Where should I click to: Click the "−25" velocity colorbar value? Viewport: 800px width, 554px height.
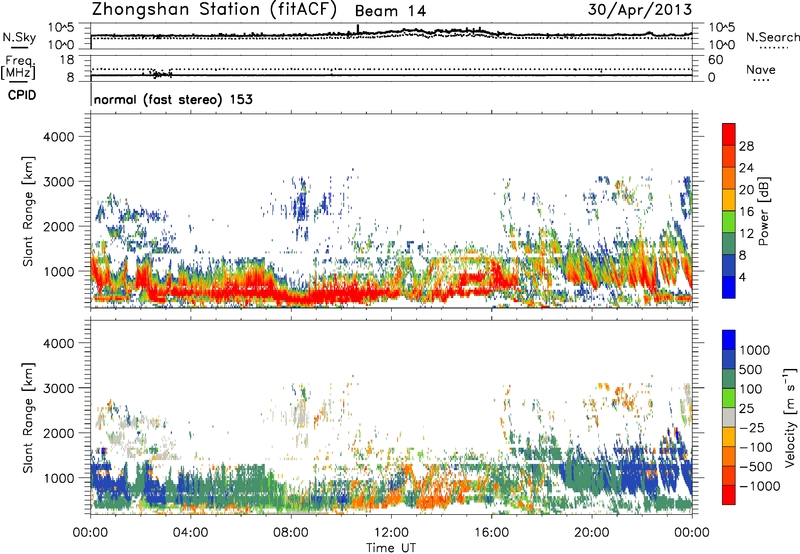tap(752, 428)
